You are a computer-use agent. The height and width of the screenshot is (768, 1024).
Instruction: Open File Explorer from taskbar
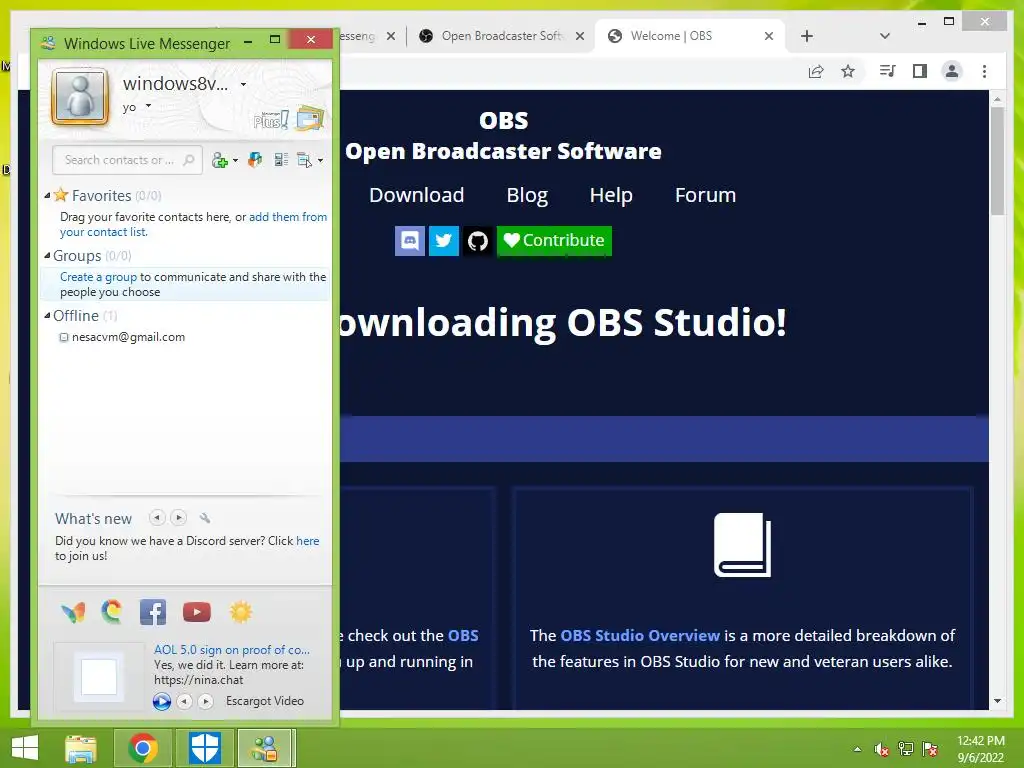click(81, 748)
